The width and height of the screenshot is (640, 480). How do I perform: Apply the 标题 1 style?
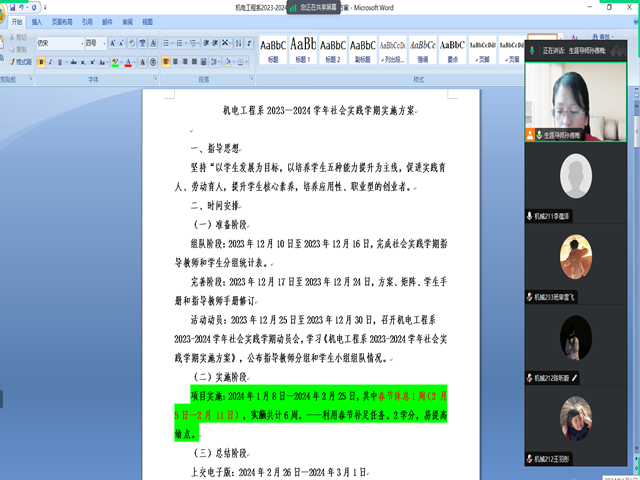[x=303, y=49]
